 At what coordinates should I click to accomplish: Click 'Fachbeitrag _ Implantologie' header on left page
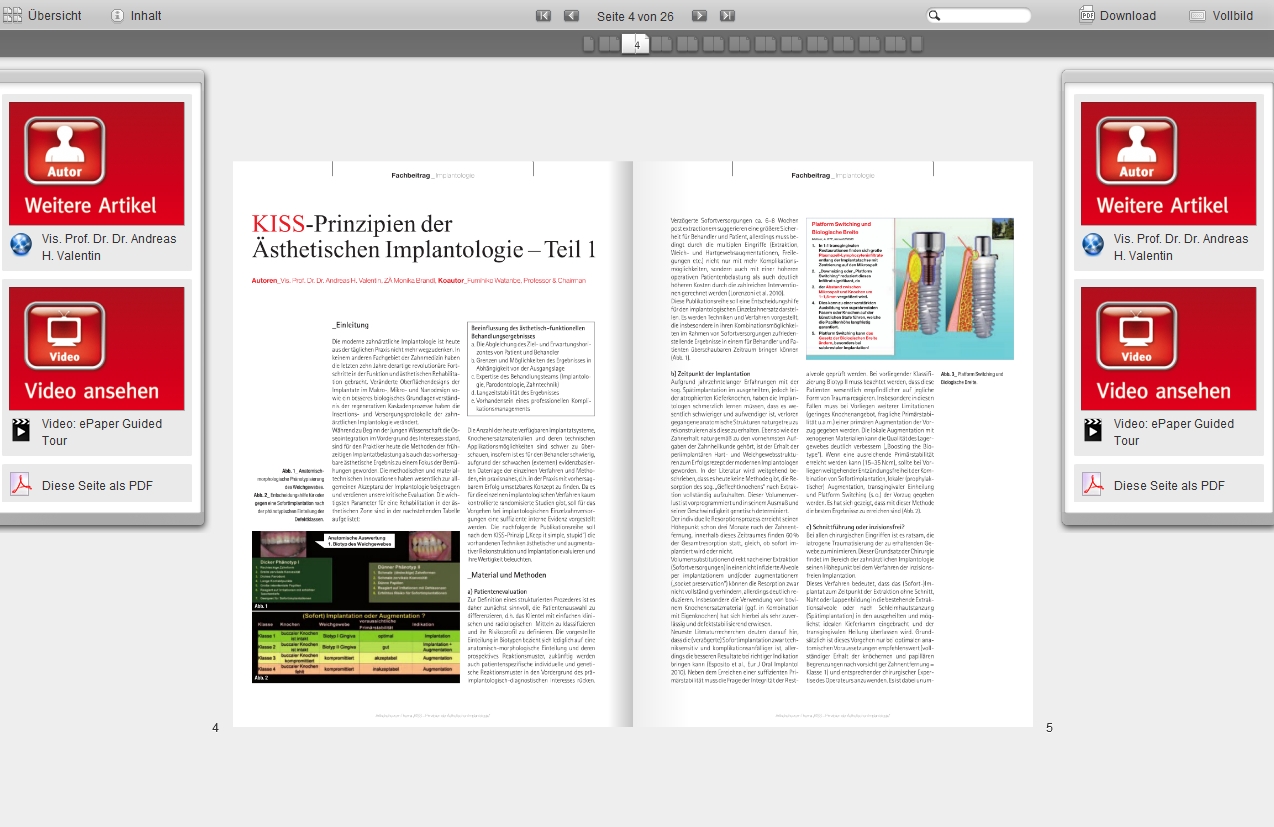[x=433, y=175]
